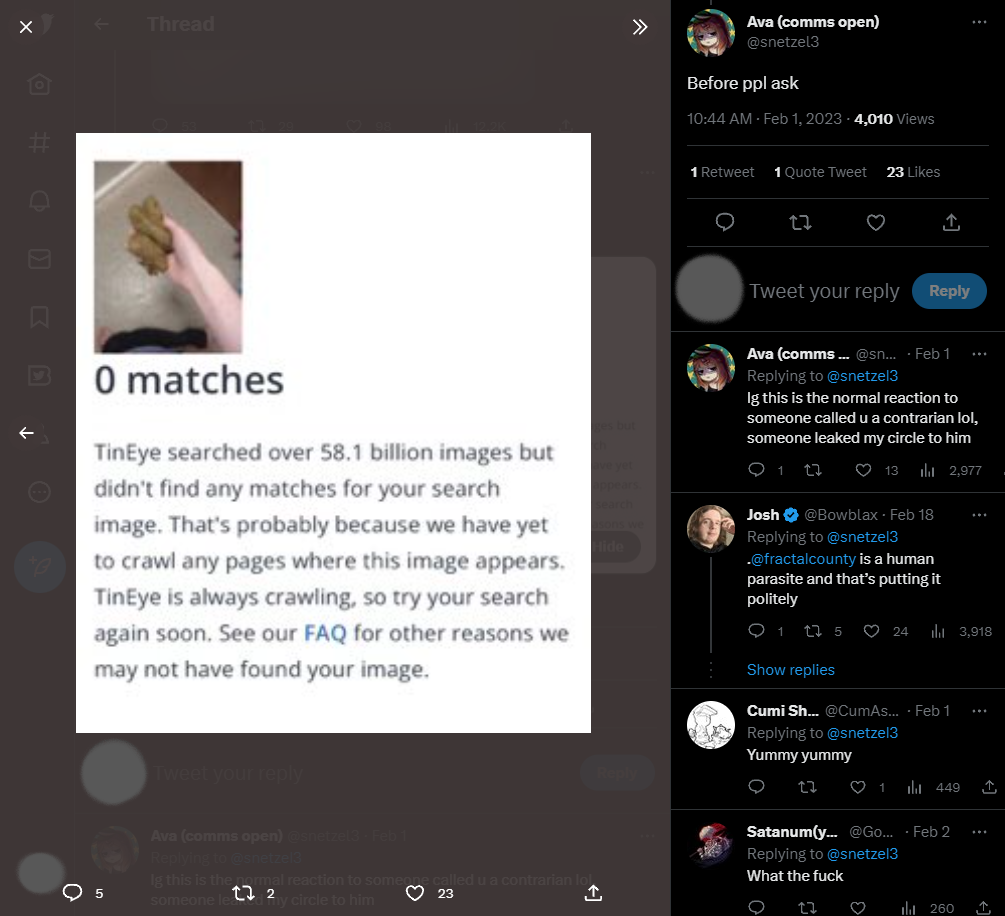View the @snetzel3 handle under Ava's name
1005x916 pixels.
click(x=783, y=42)
